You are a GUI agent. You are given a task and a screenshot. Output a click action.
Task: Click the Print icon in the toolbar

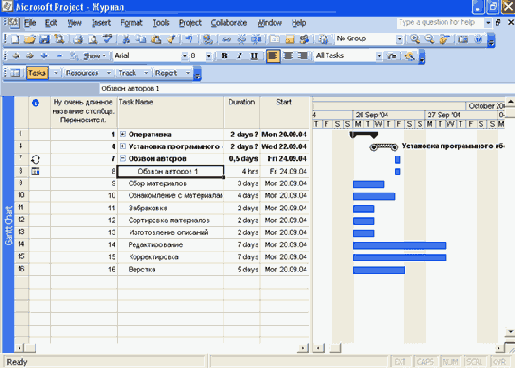(78, 39)
